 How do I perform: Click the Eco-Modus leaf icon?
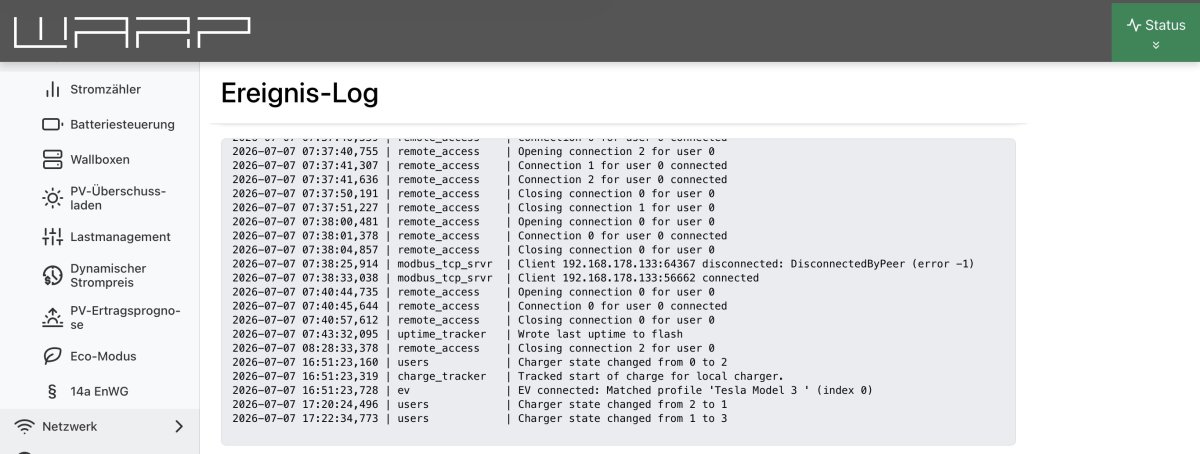(x=52, y=356)
